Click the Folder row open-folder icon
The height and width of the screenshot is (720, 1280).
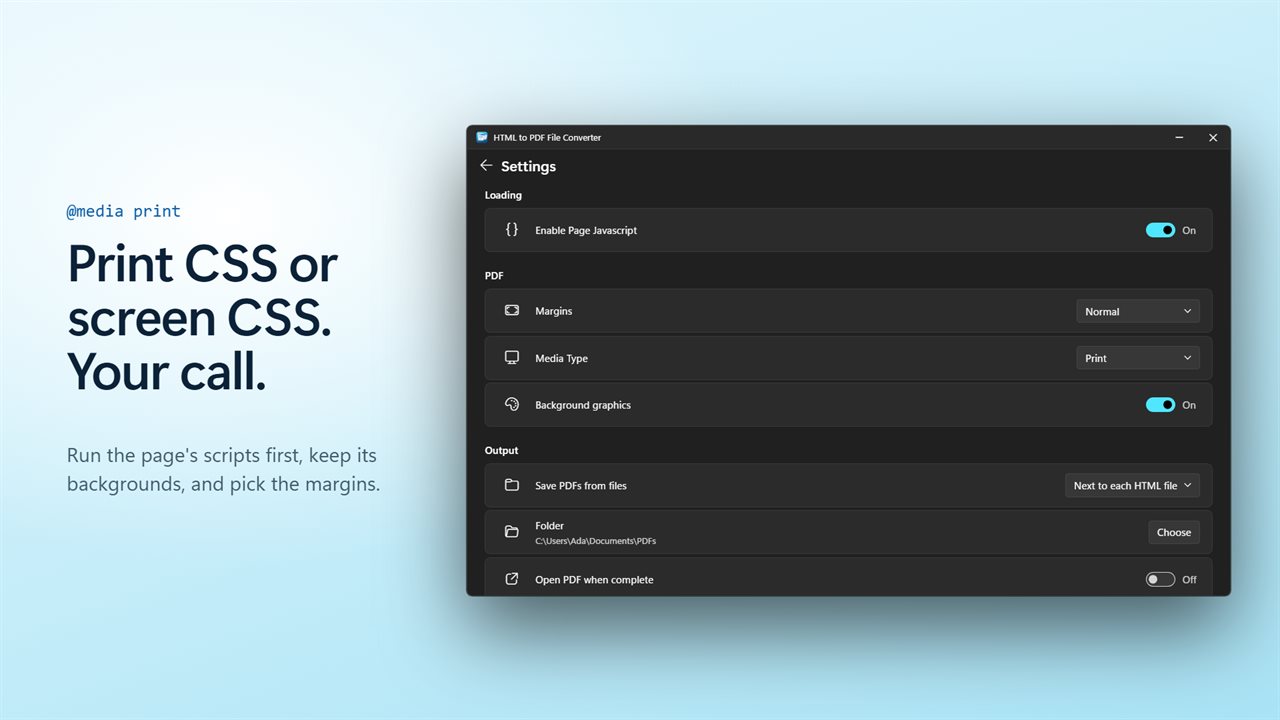coord(512,532)
